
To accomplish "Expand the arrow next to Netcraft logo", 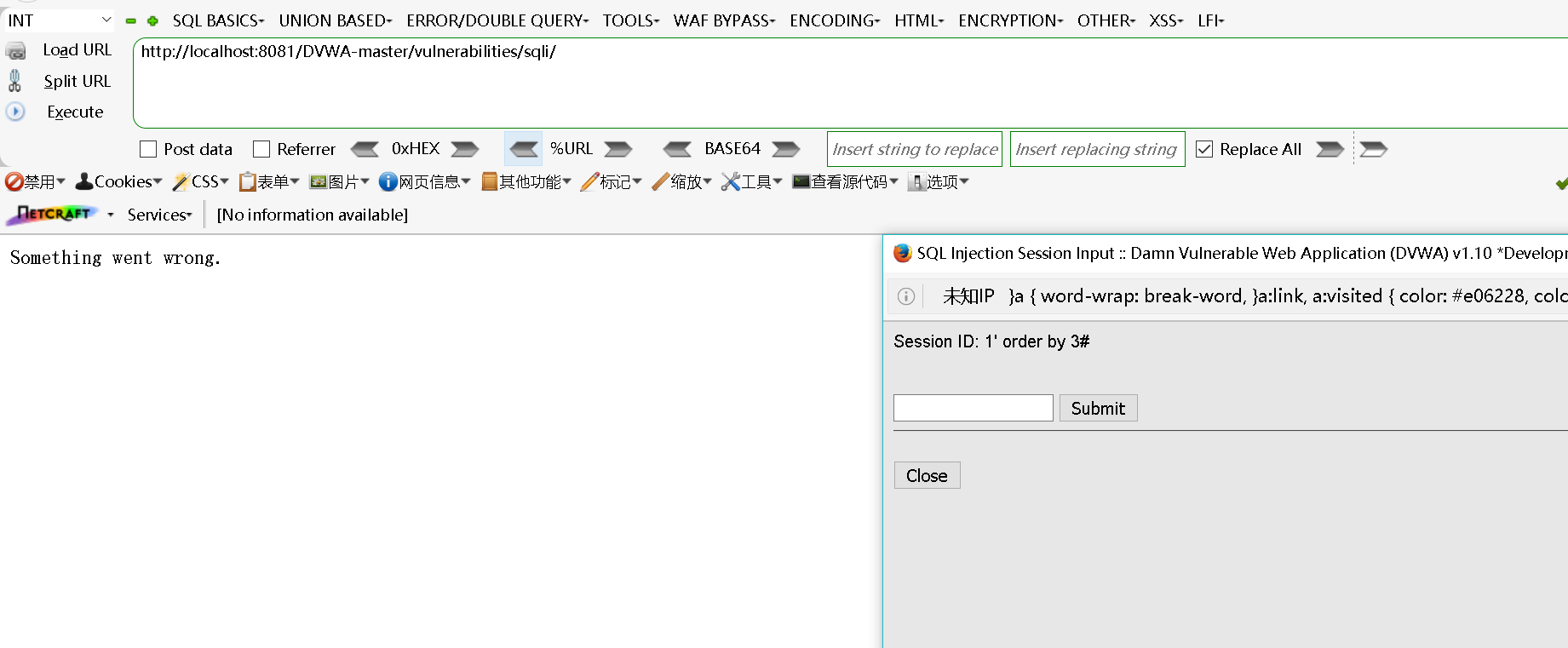I will coord(111,215).
